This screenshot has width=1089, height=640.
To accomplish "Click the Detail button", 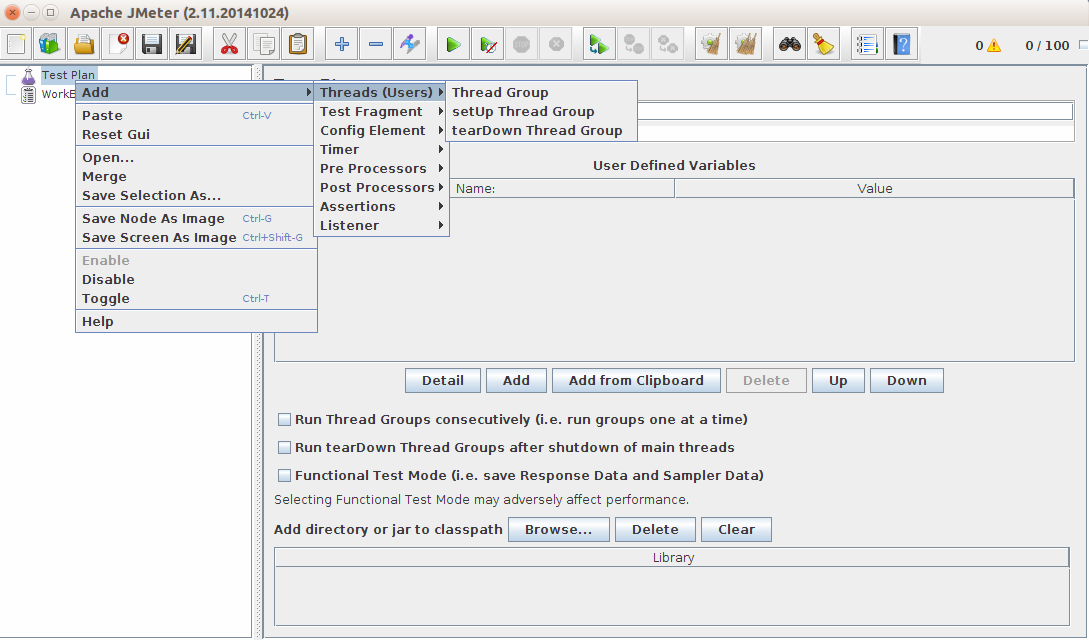I will tap(443, 380).
